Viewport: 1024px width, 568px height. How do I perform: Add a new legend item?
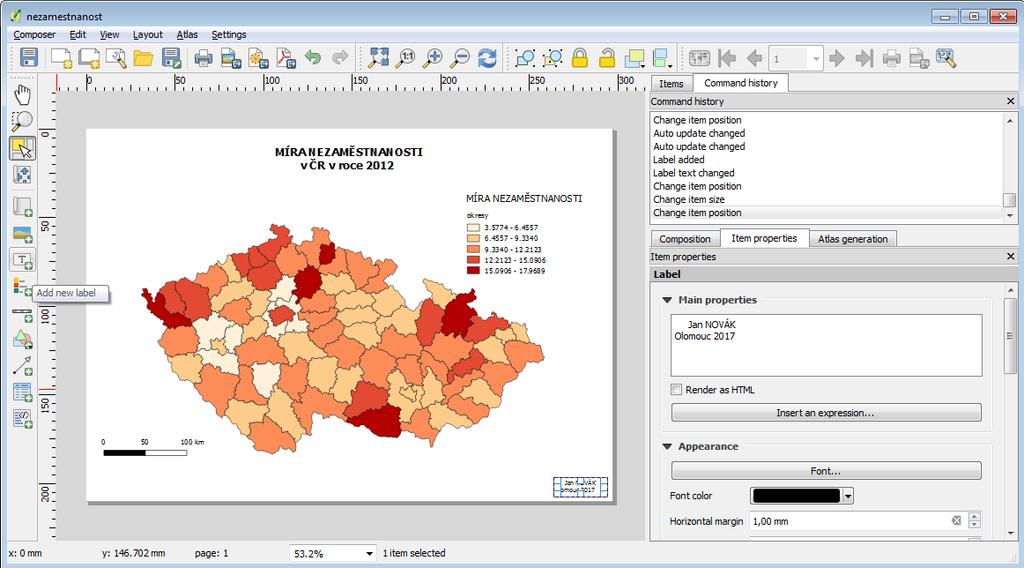[21, 287]
